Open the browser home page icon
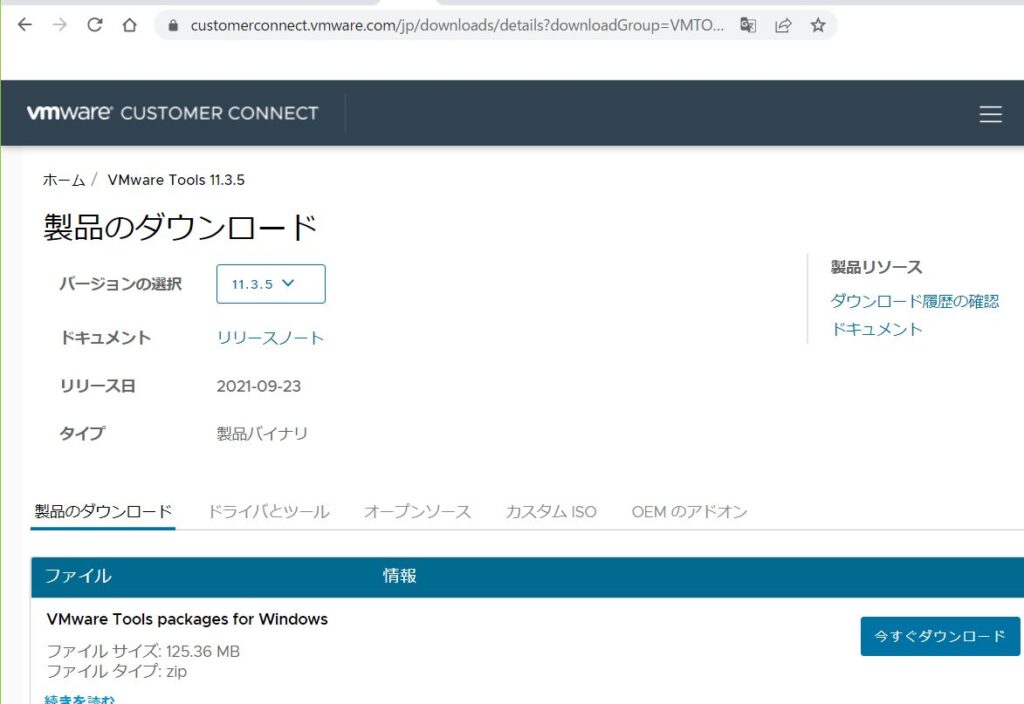The width and height of the screenshot is (1024, 704). 129,25
